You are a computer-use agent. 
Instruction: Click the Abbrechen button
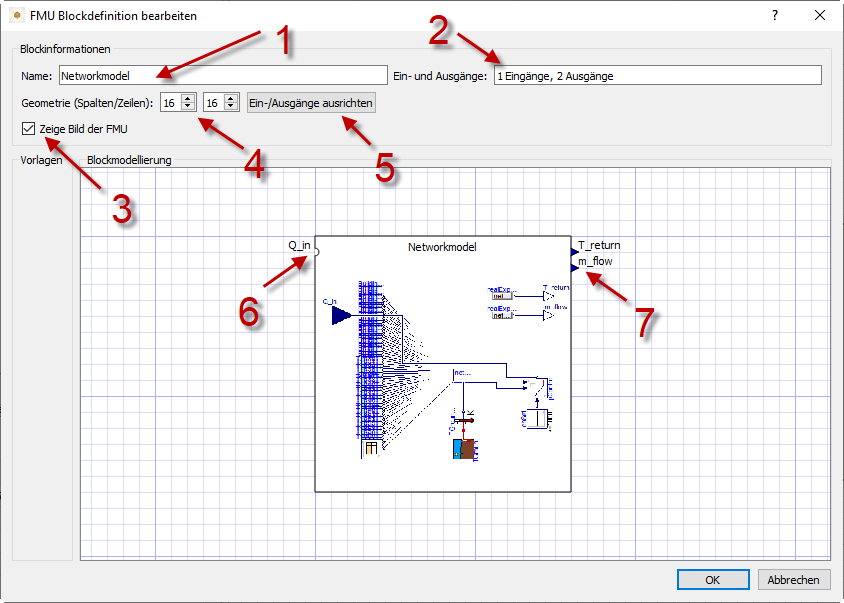pyautogui.click(x=793, y=580)
